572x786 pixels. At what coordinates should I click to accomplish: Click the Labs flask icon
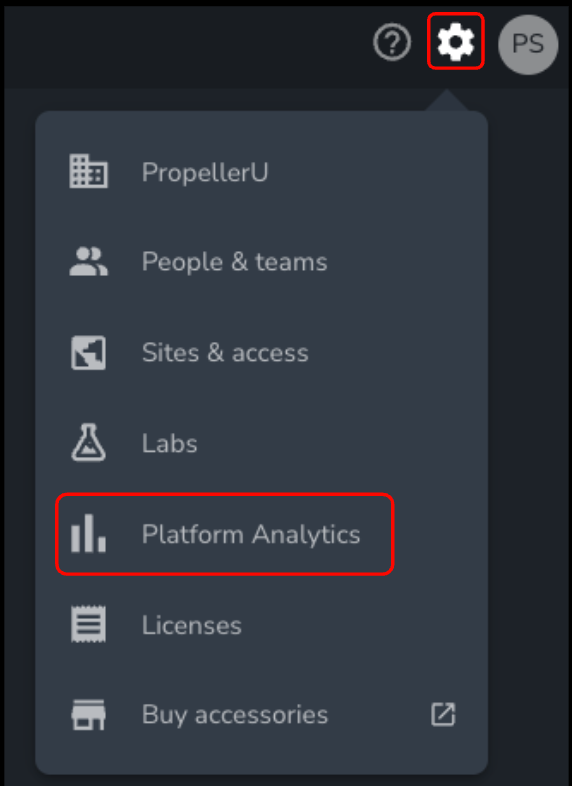pos(88,443)
